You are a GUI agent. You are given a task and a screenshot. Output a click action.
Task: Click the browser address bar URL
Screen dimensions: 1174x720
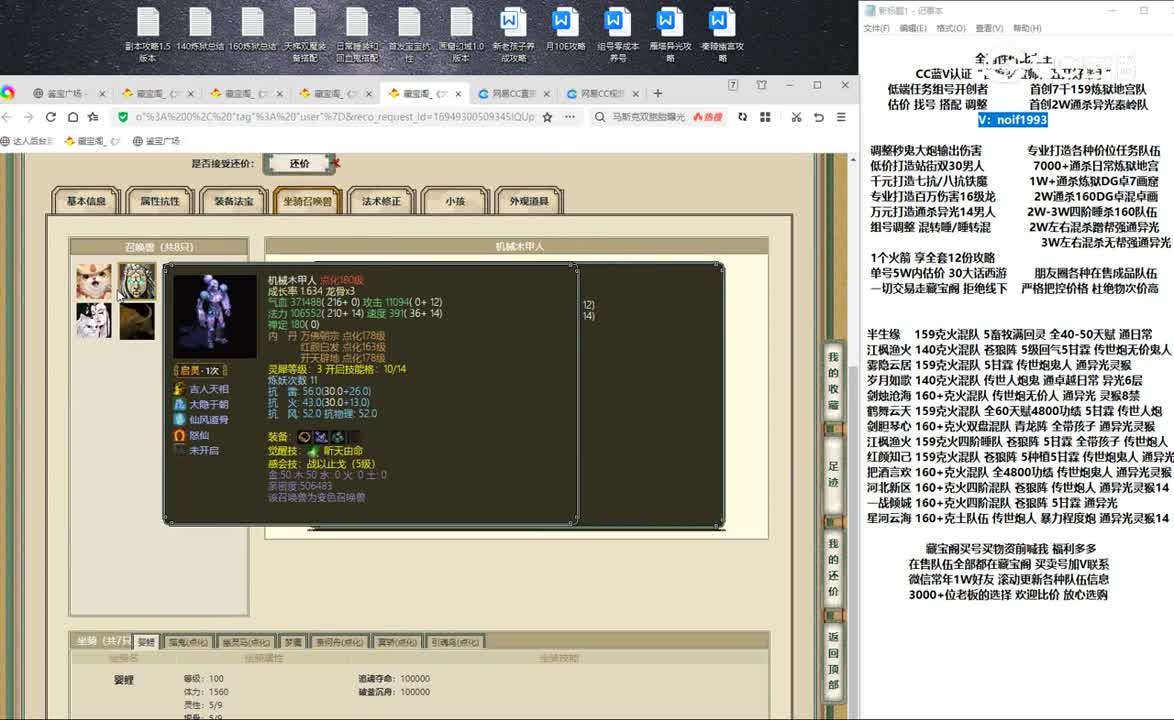[x=335, y=117]
